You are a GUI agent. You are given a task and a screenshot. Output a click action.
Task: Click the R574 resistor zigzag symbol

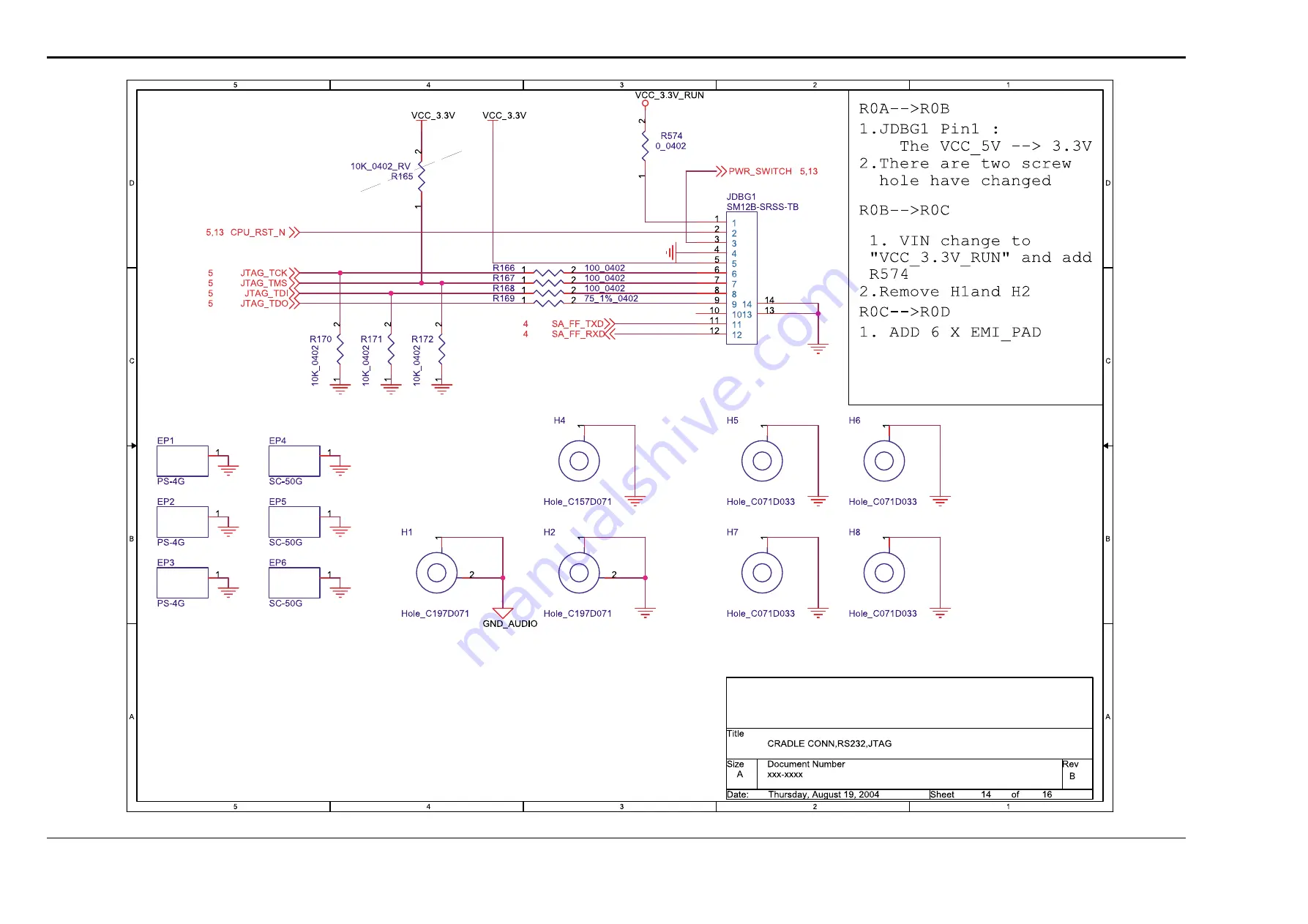(645, 145)
